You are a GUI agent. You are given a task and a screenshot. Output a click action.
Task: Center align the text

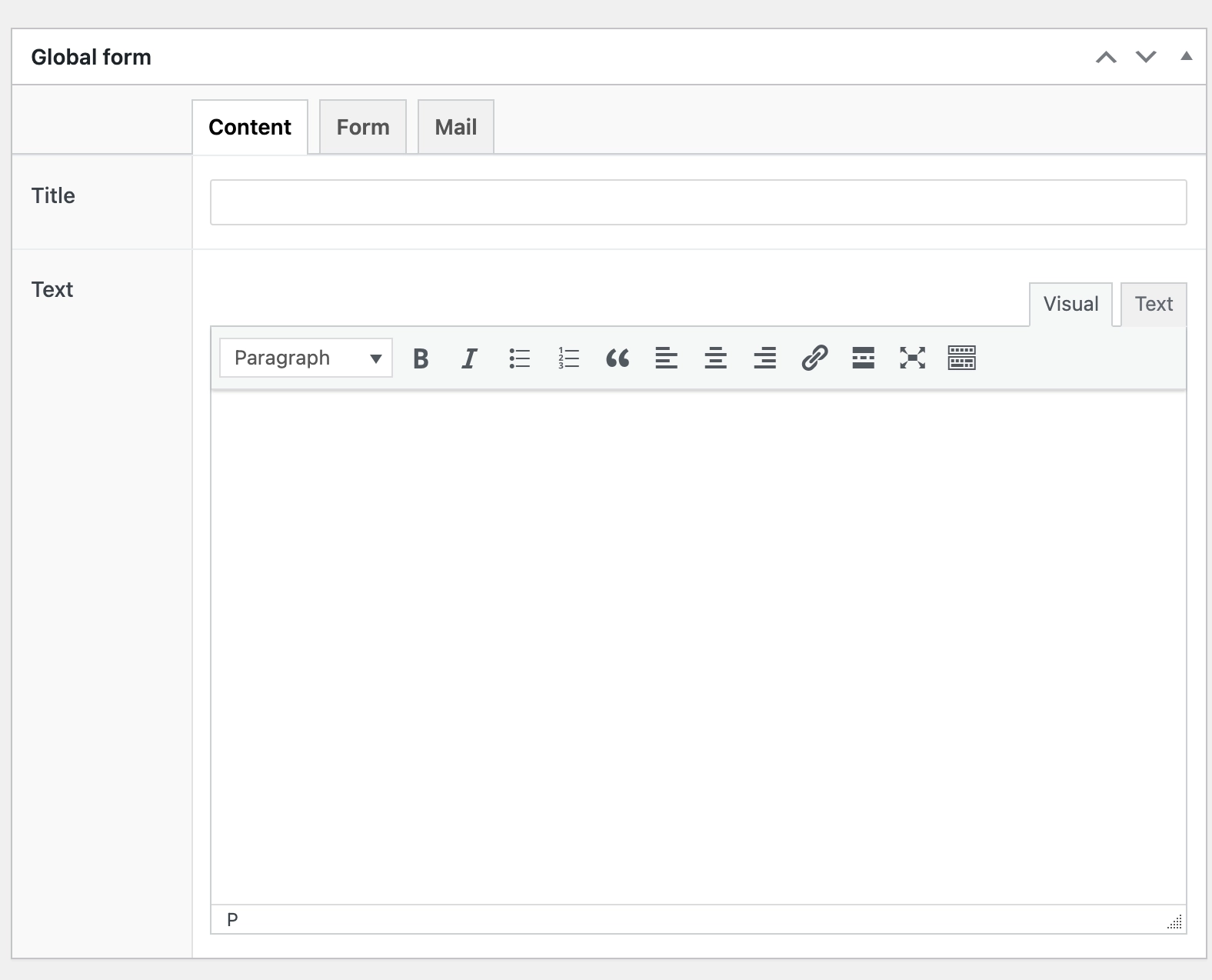715,358
